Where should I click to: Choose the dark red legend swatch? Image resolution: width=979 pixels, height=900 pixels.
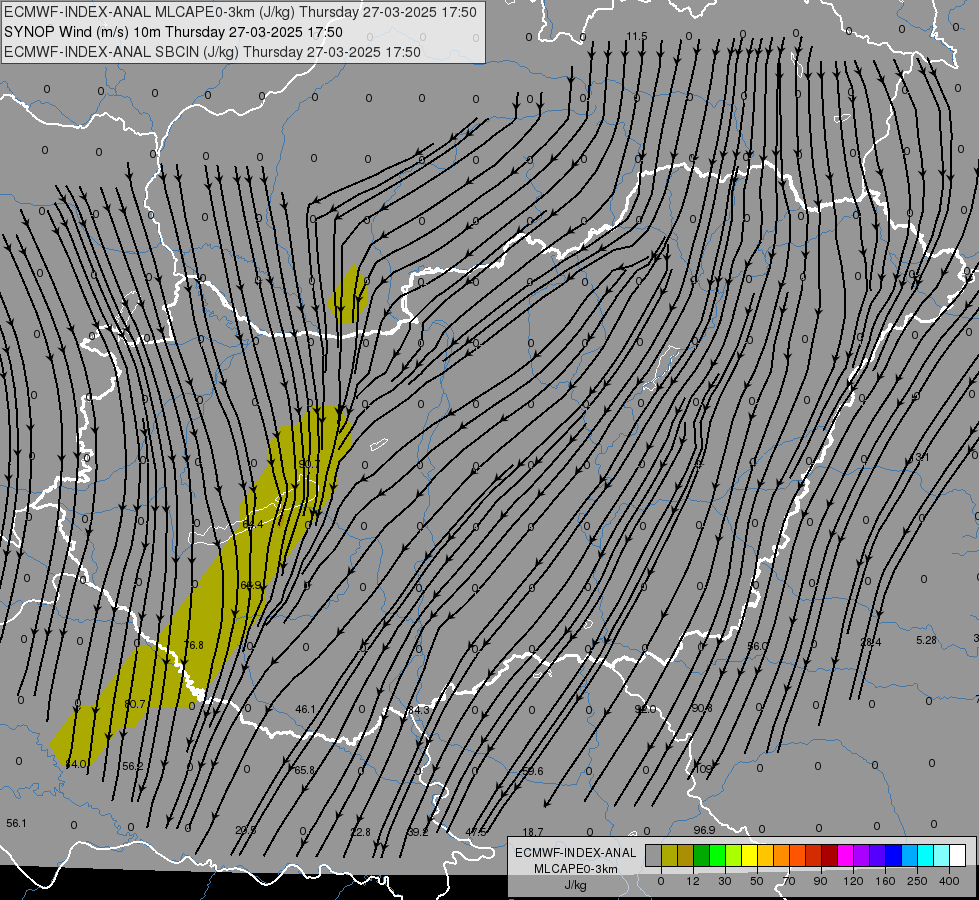pos(830,856)
